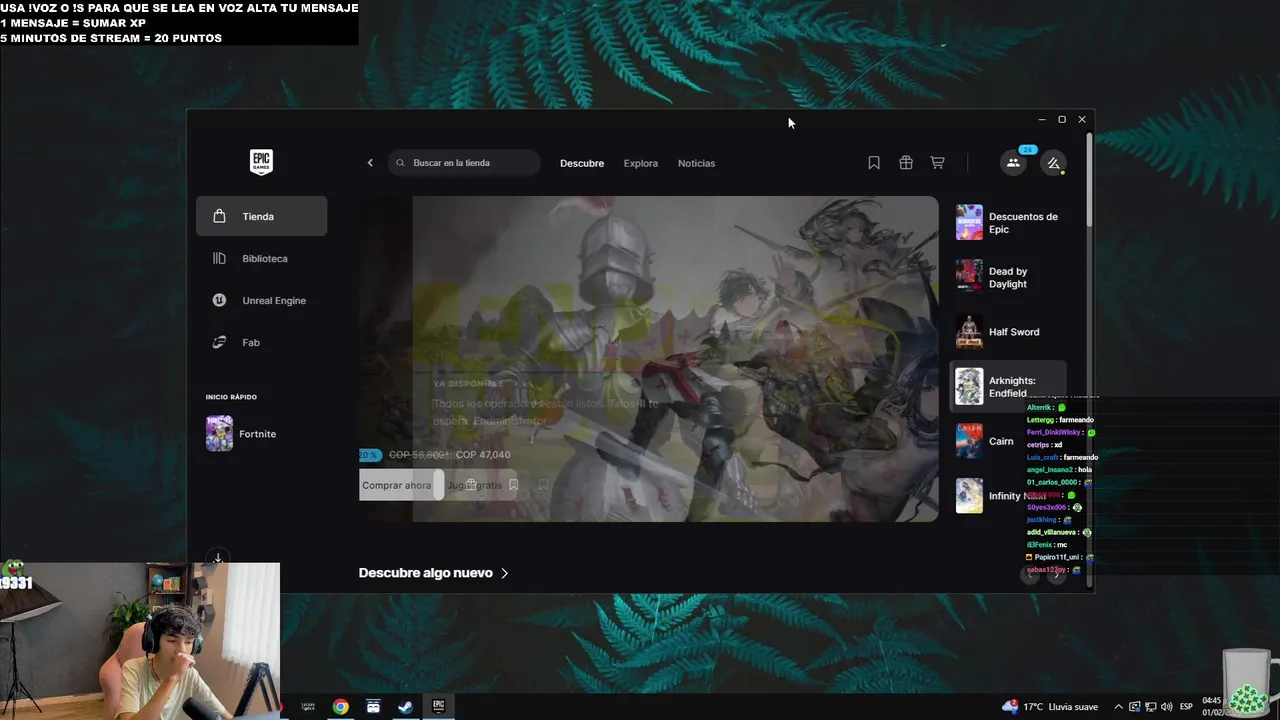Select Fab in the sidebar
Image resolution: width=1280 pixels, height=720 pixels.
pos(261,342)
